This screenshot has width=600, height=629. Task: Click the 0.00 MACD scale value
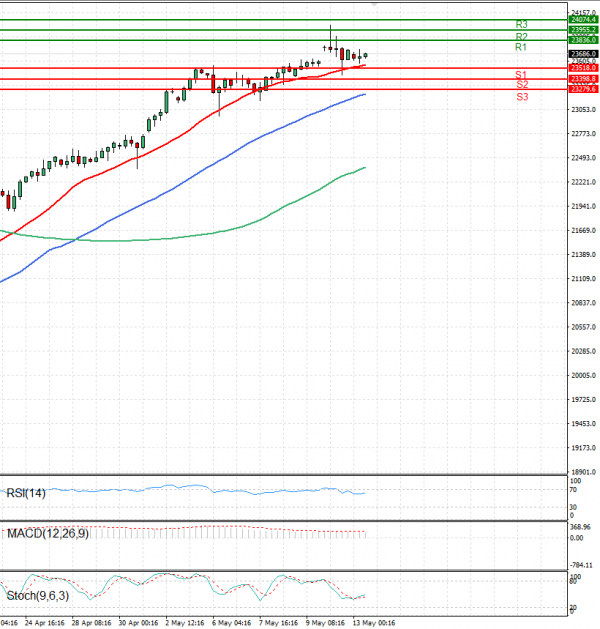(x=576, y=538)
